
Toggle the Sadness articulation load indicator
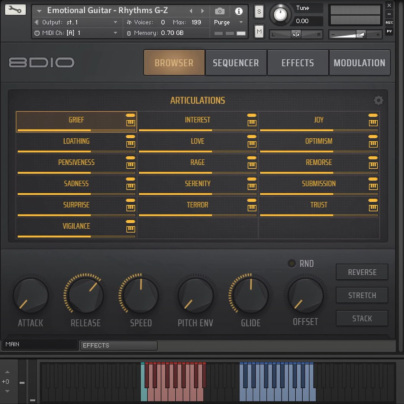pos(130,179)
